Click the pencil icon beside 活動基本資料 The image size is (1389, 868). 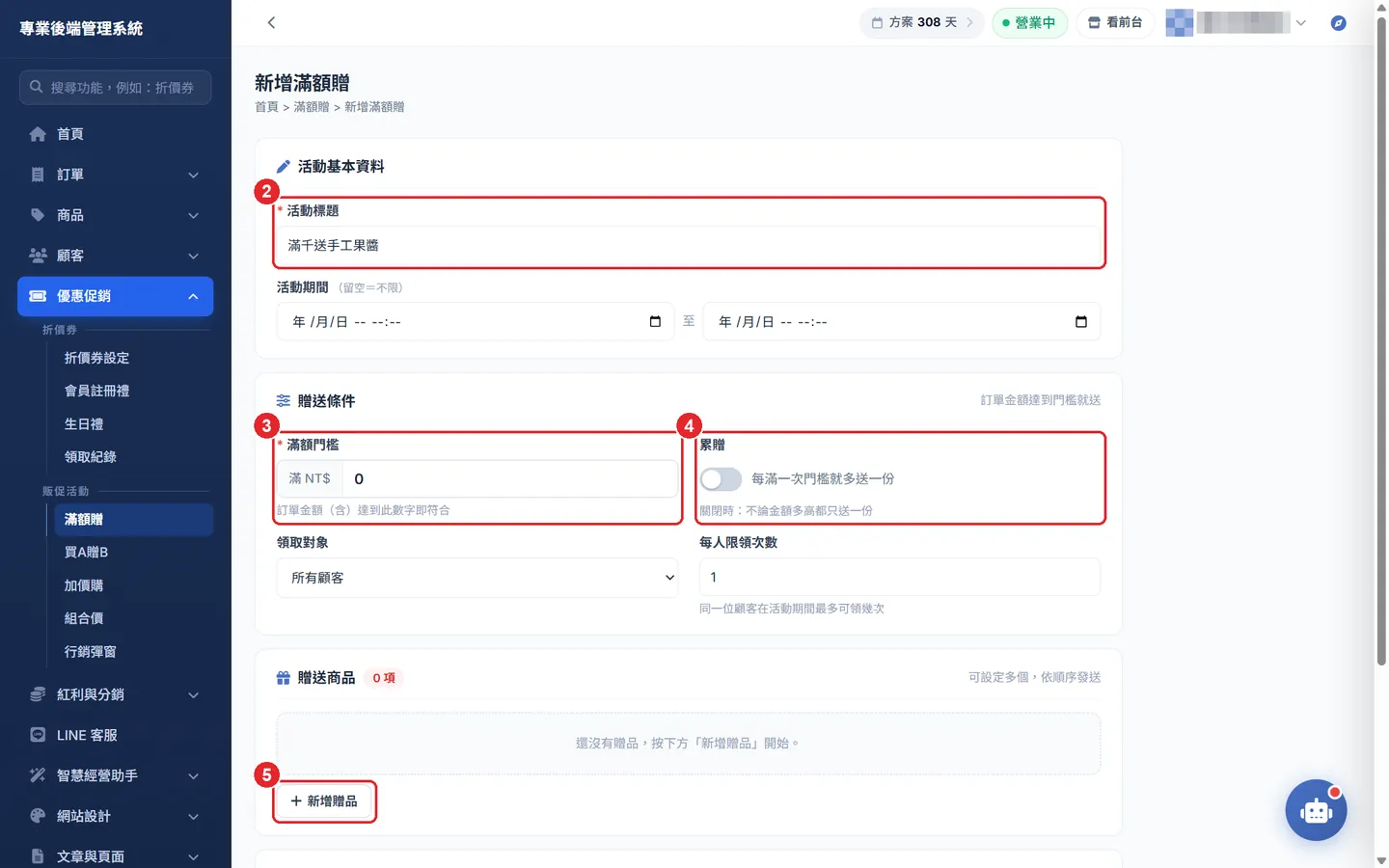tap(284, 167)
